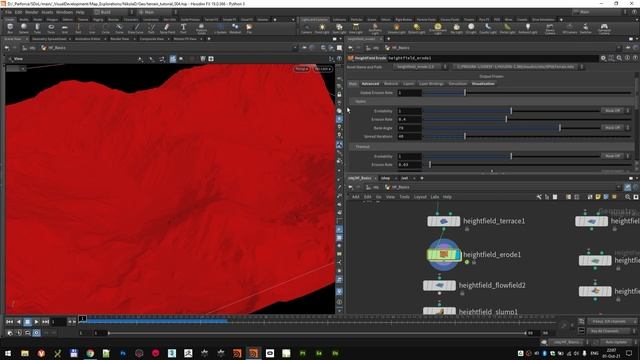Switch to the Advanced parameter tab
This screenshot has width=640, height=360.
pyautogui.click(x=370, y=84)
